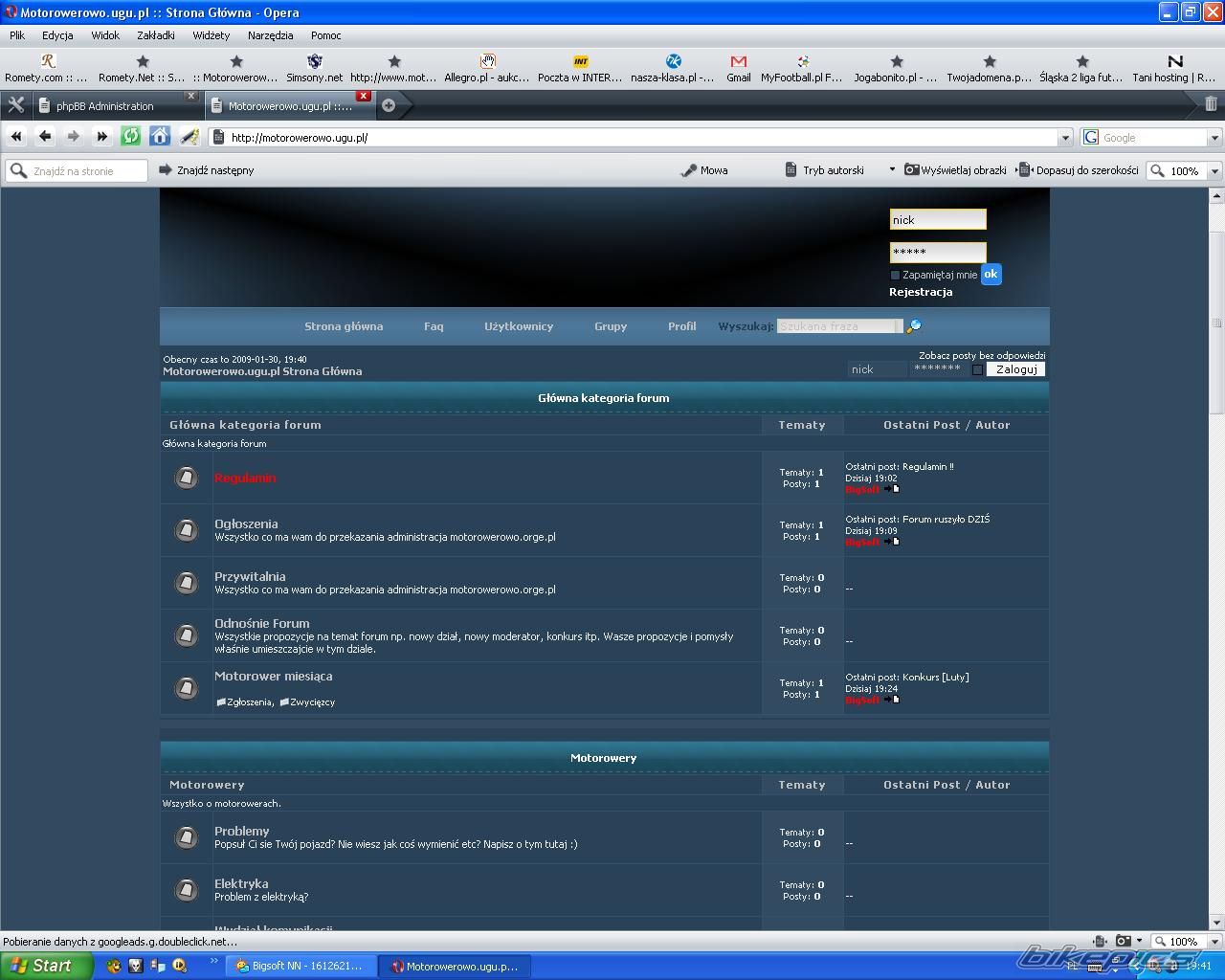Open the closed tabs trash icon

(x=1211, y=104)
